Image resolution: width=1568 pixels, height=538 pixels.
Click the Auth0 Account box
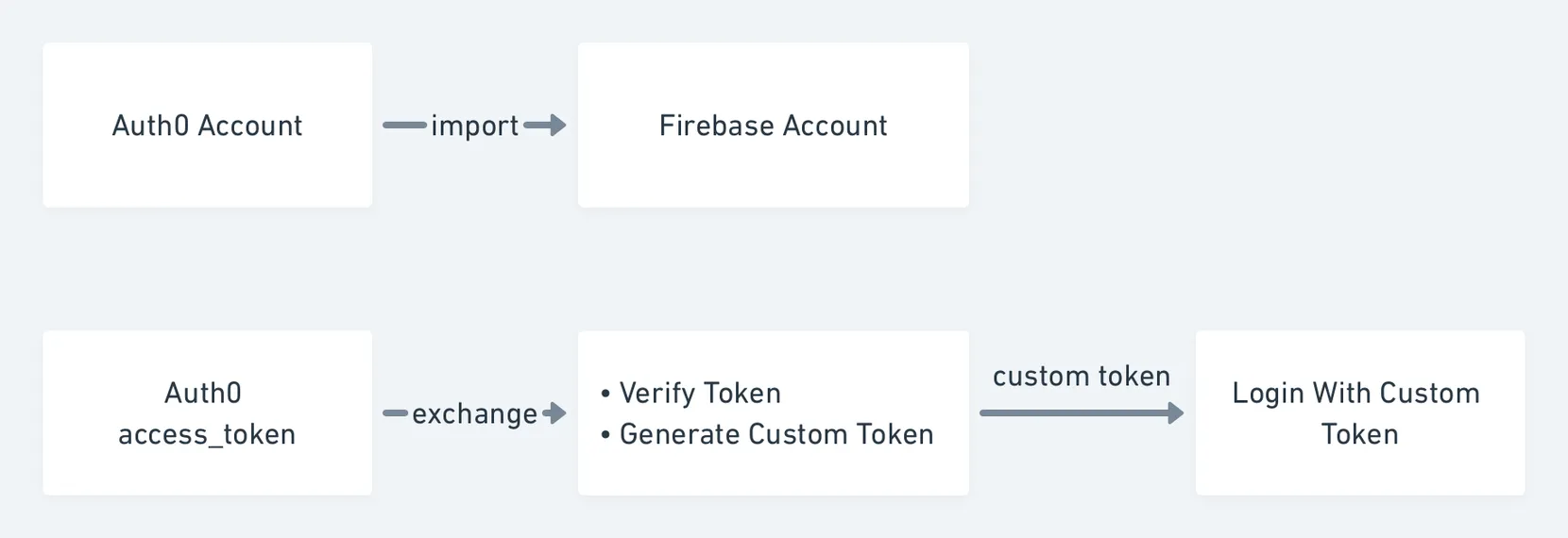(207, 125)
